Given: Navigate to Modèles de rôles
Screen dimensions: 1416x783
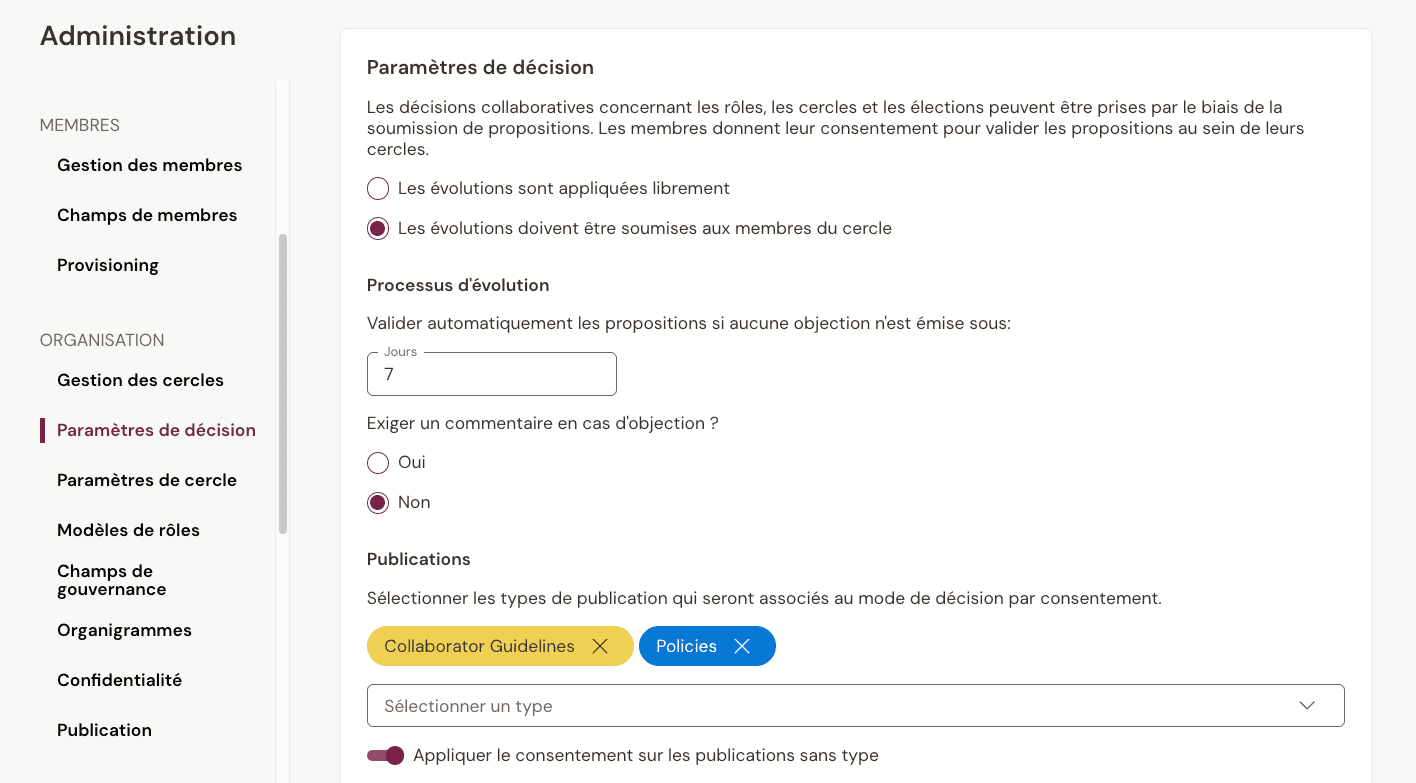Looking at the screenshot, I should 128,529.
